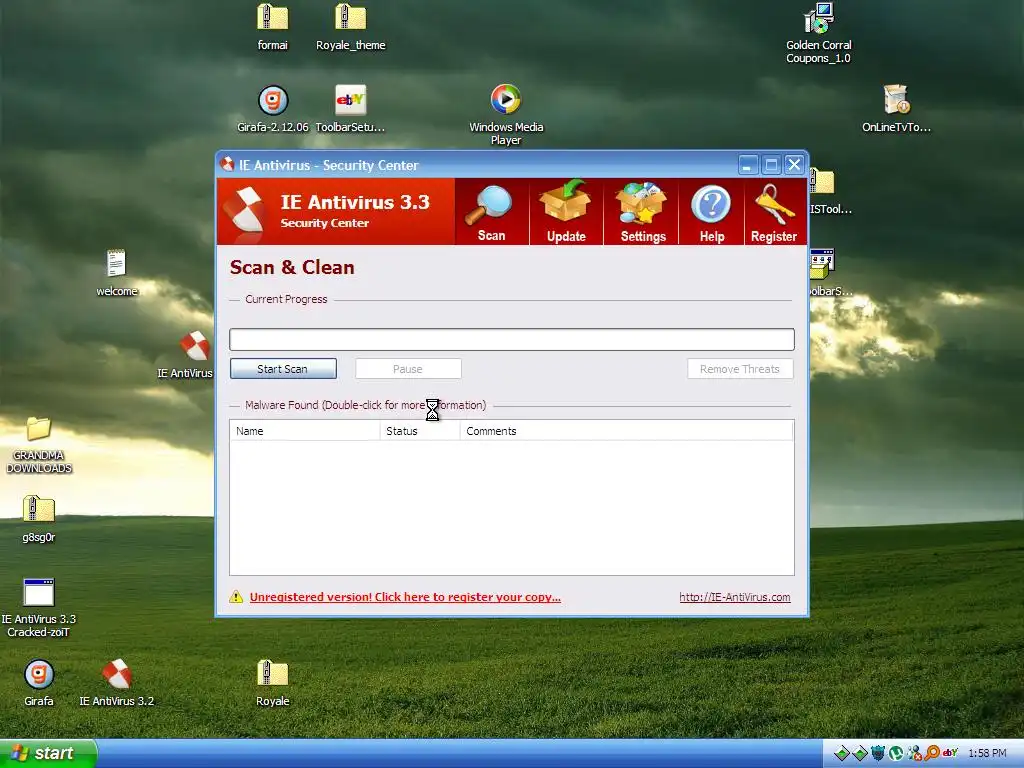The width and height of the screenshot is (1024, 768).
Task: Click the blue shield tray icon
Action: (x=878, y=753)
